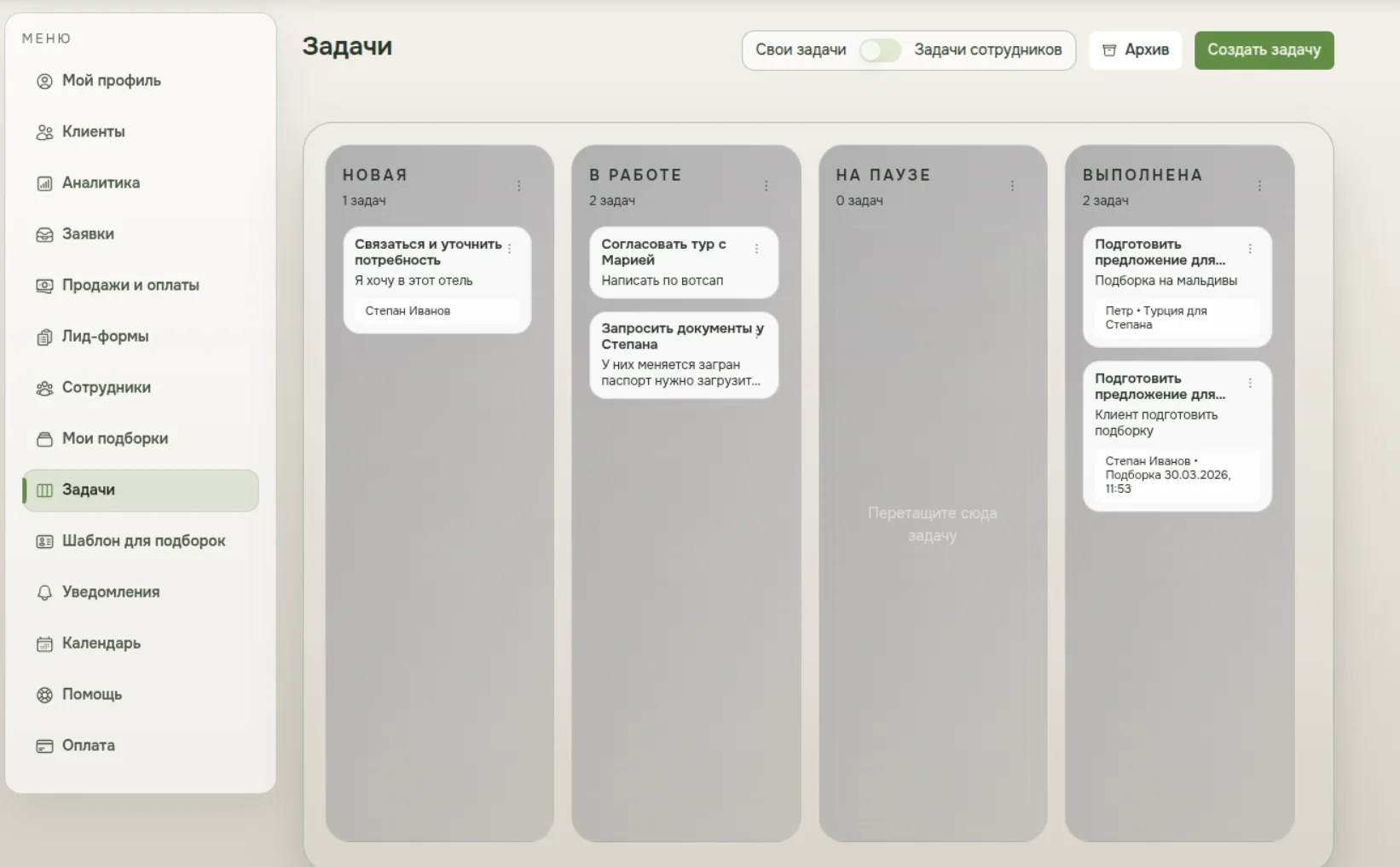Click the Аналитика chart icon
Screen dimensions: 1400x867
[x=44, y=183]
